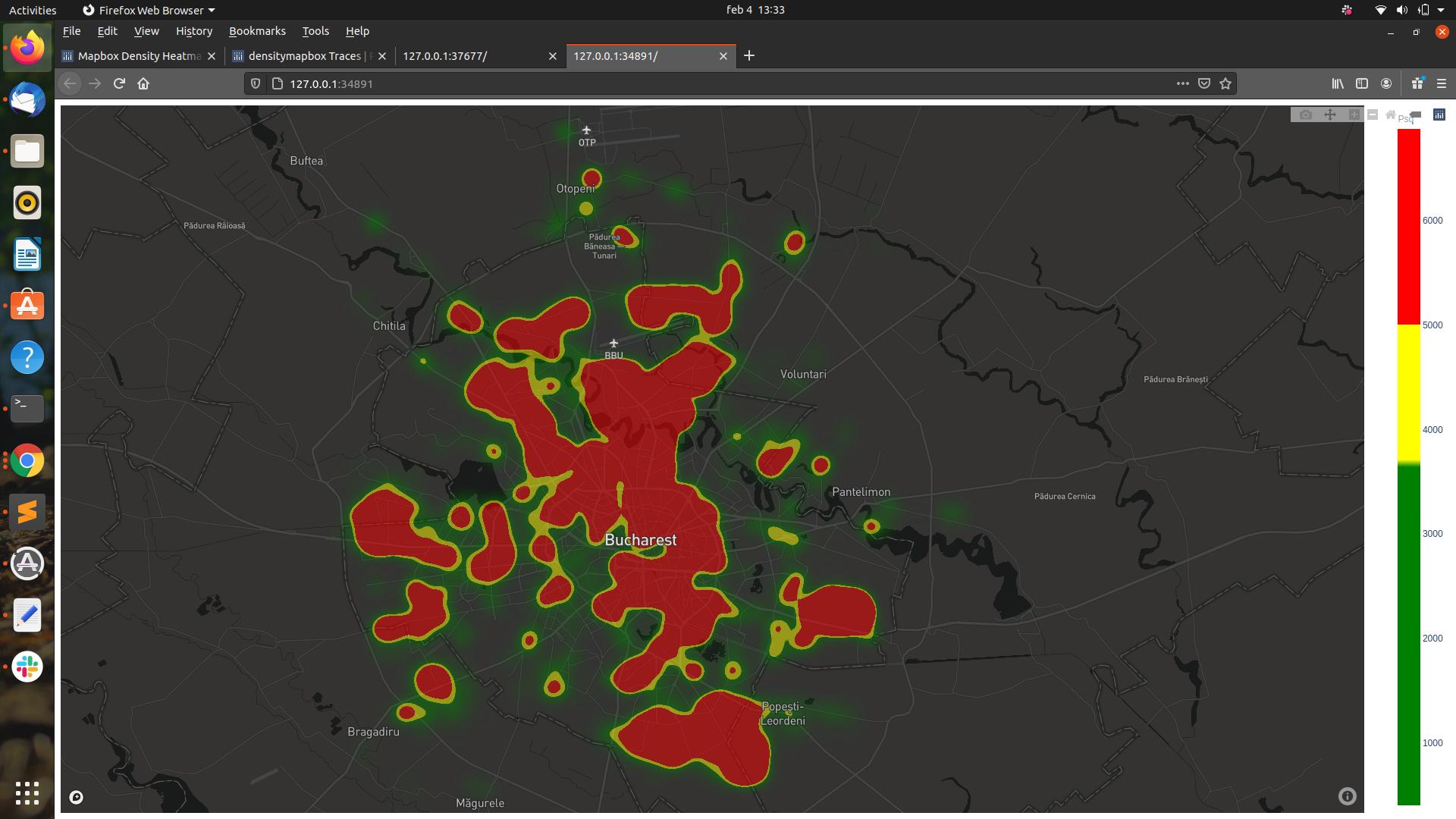This screenshot has width=1456, height=819.
Task: Download plot as PNG camera icon
Action: 1305,115
